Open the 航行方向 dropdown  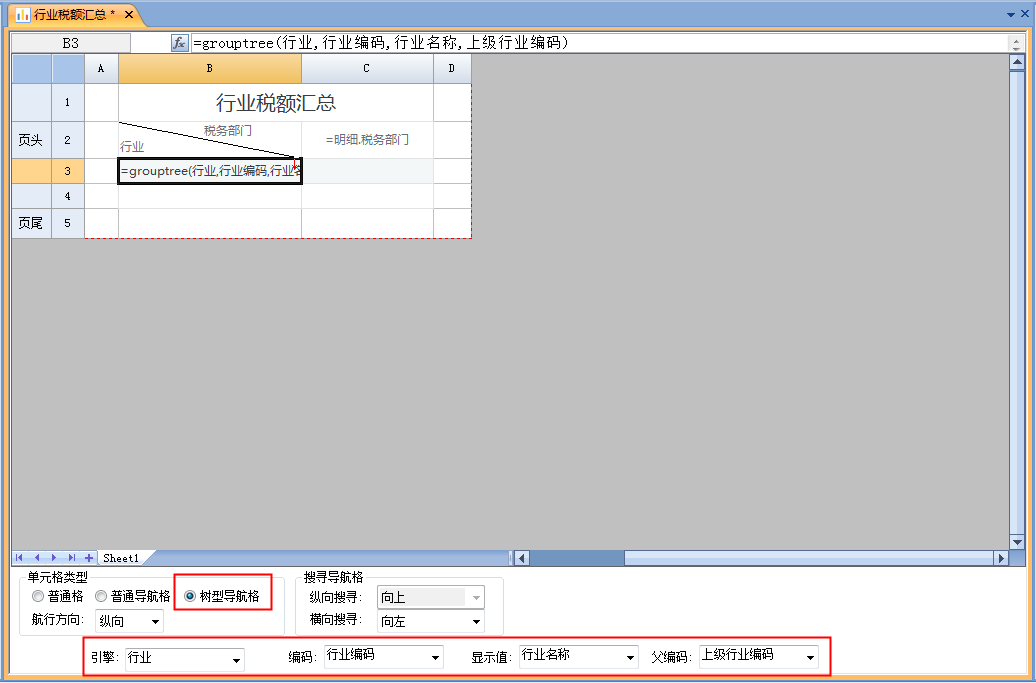pyautogui.click(x=130, y=621)
